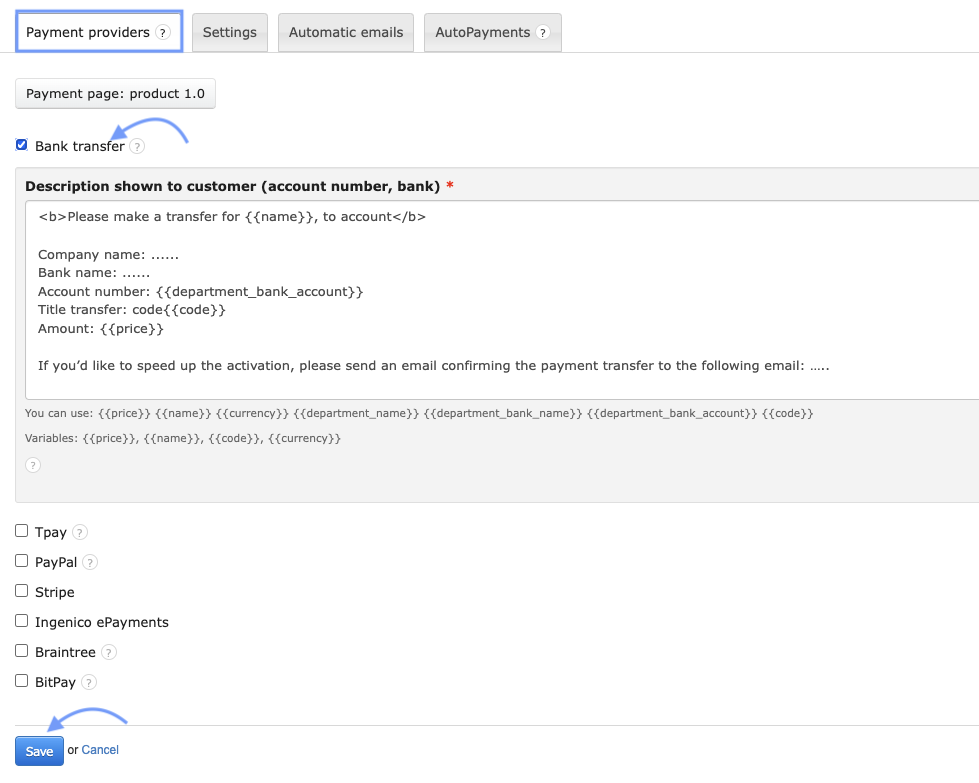Tick the PayPal checkbox
Screen dimensions: 979x783
coord(22,561)
